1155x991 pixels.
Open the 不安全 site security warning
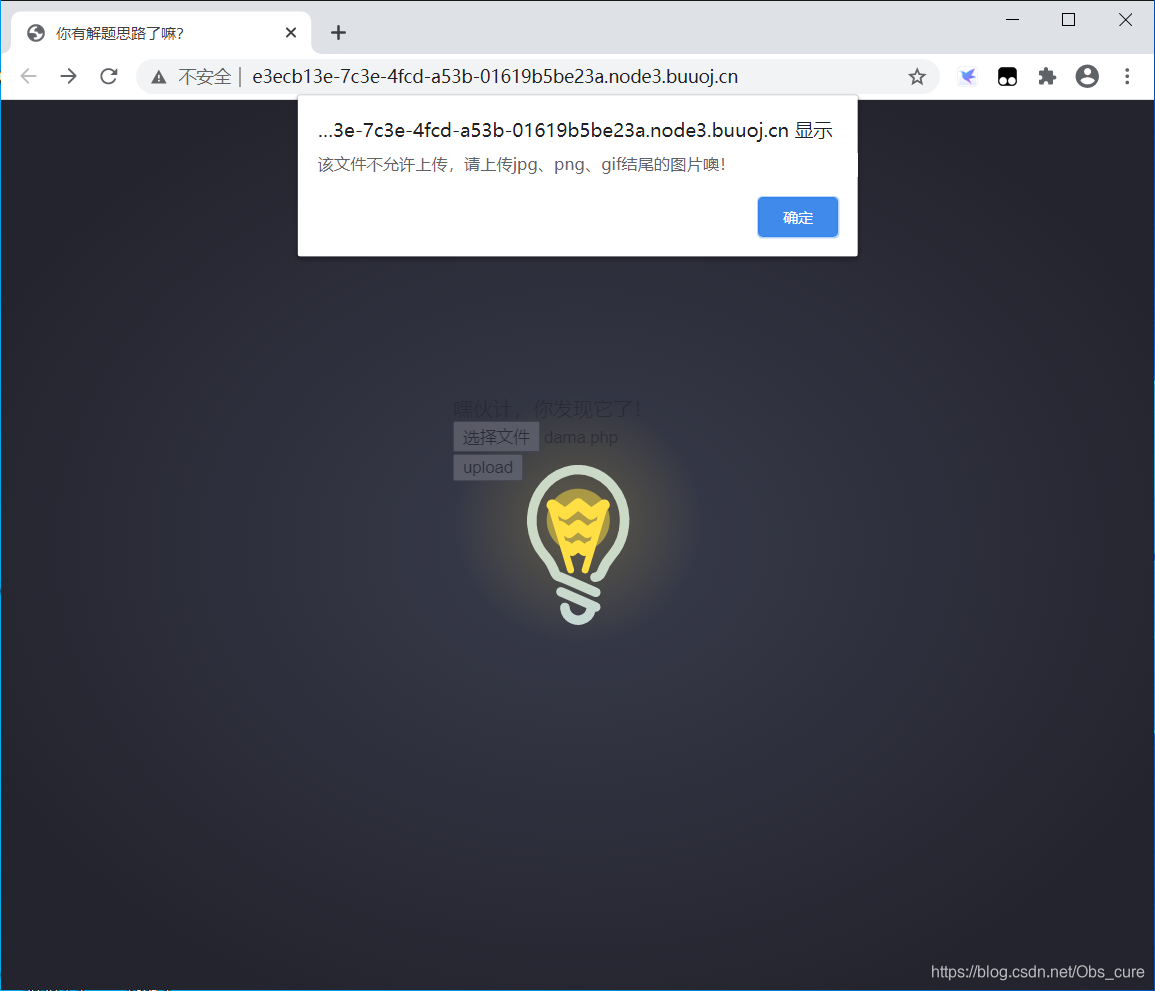192,77
